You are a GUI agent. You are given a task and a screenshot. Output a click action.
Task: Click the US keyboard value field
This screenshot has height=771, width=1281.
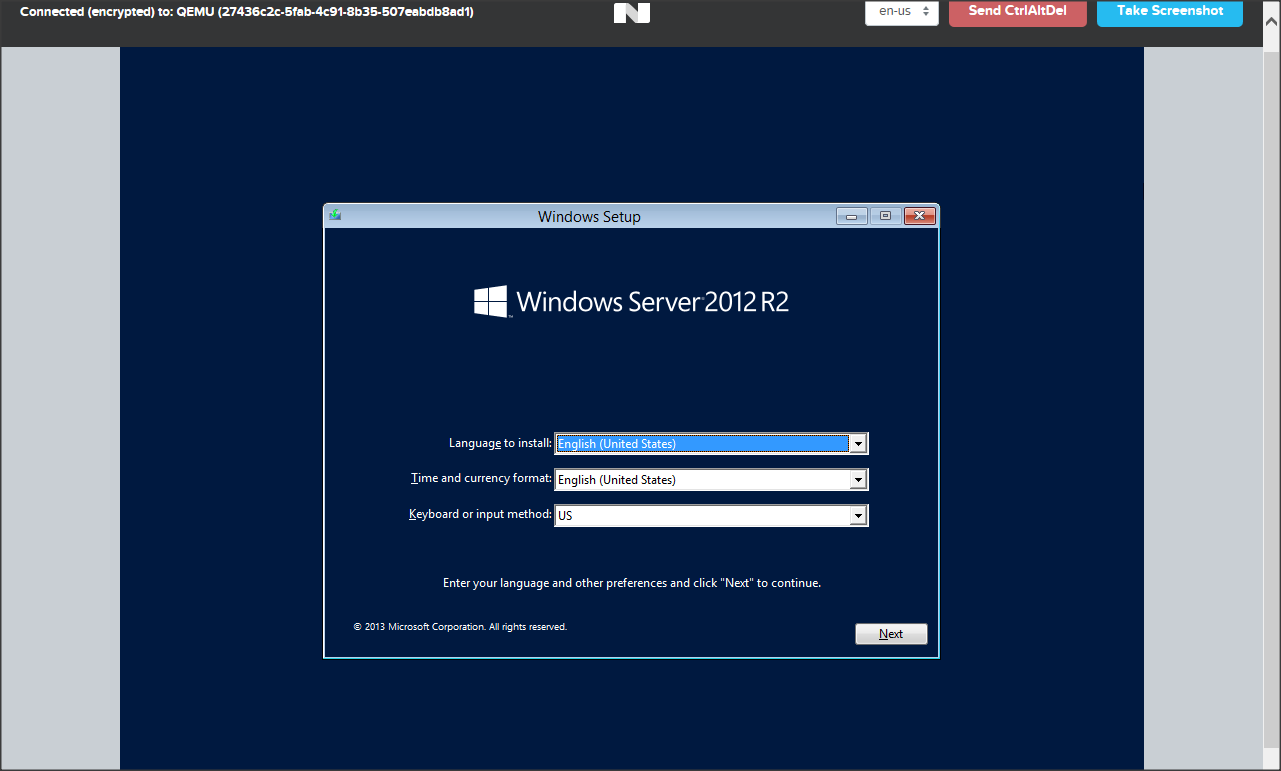701,516
